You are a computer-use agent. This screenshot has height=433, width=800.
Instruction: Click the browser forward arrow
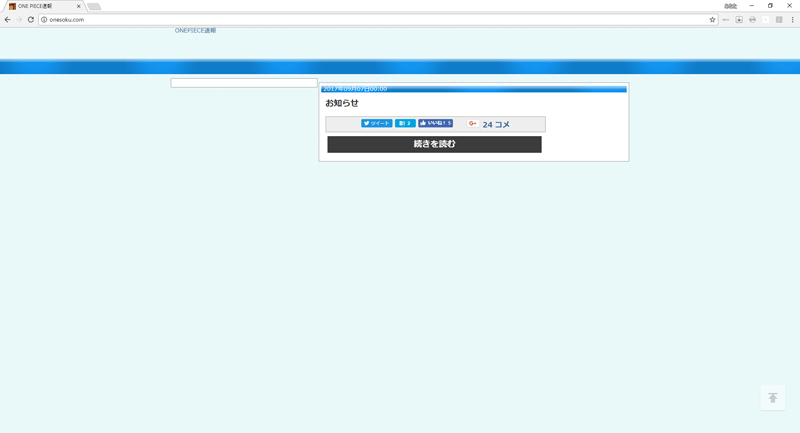pos(19,19)
